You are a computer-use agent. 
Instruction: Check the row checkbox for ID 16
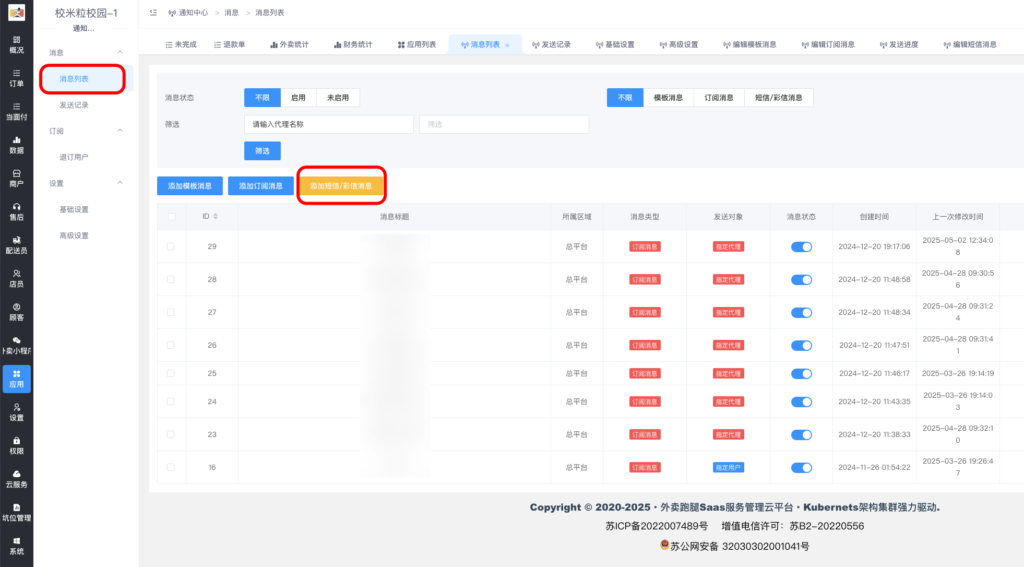click(170, 467)
